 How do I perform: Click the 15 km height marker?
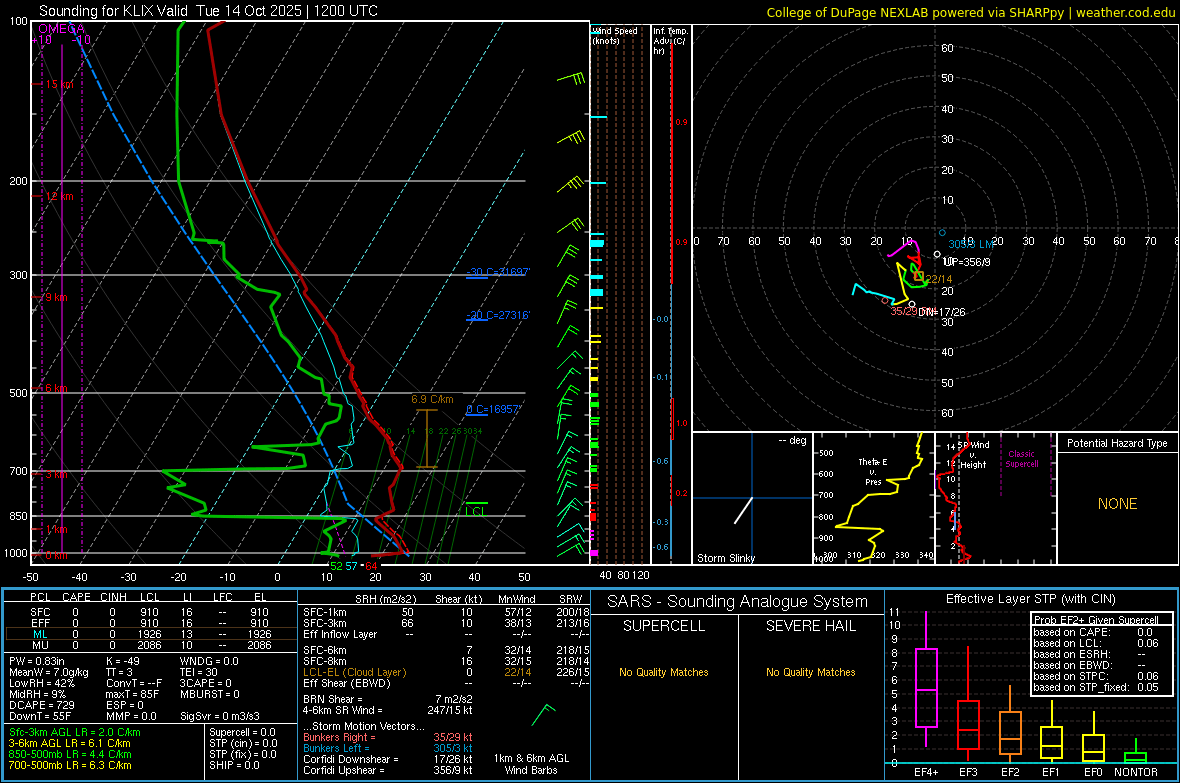point(59,84)
